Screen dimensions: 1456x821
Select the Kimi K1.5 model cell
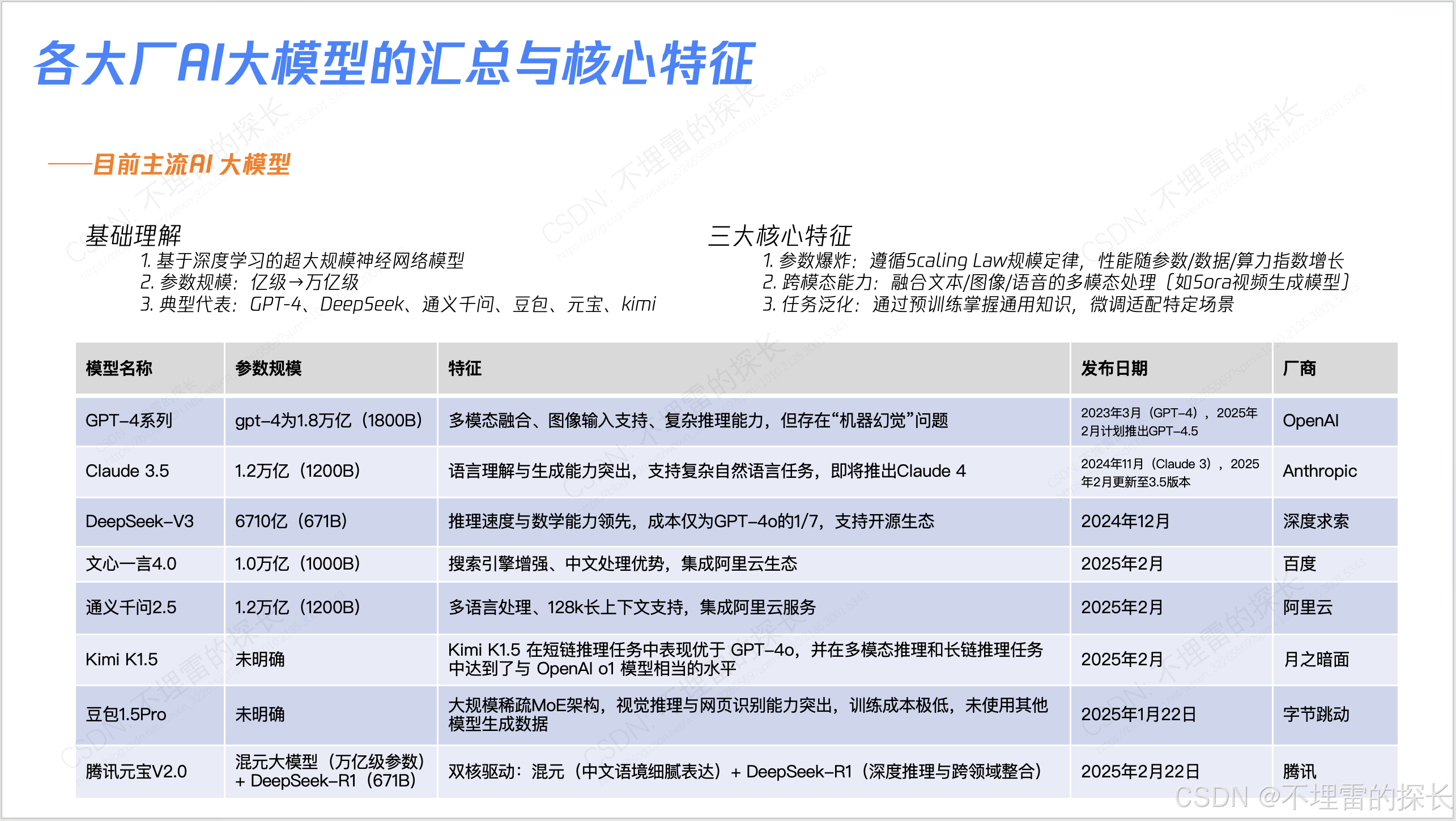click(x=122, y=660)
